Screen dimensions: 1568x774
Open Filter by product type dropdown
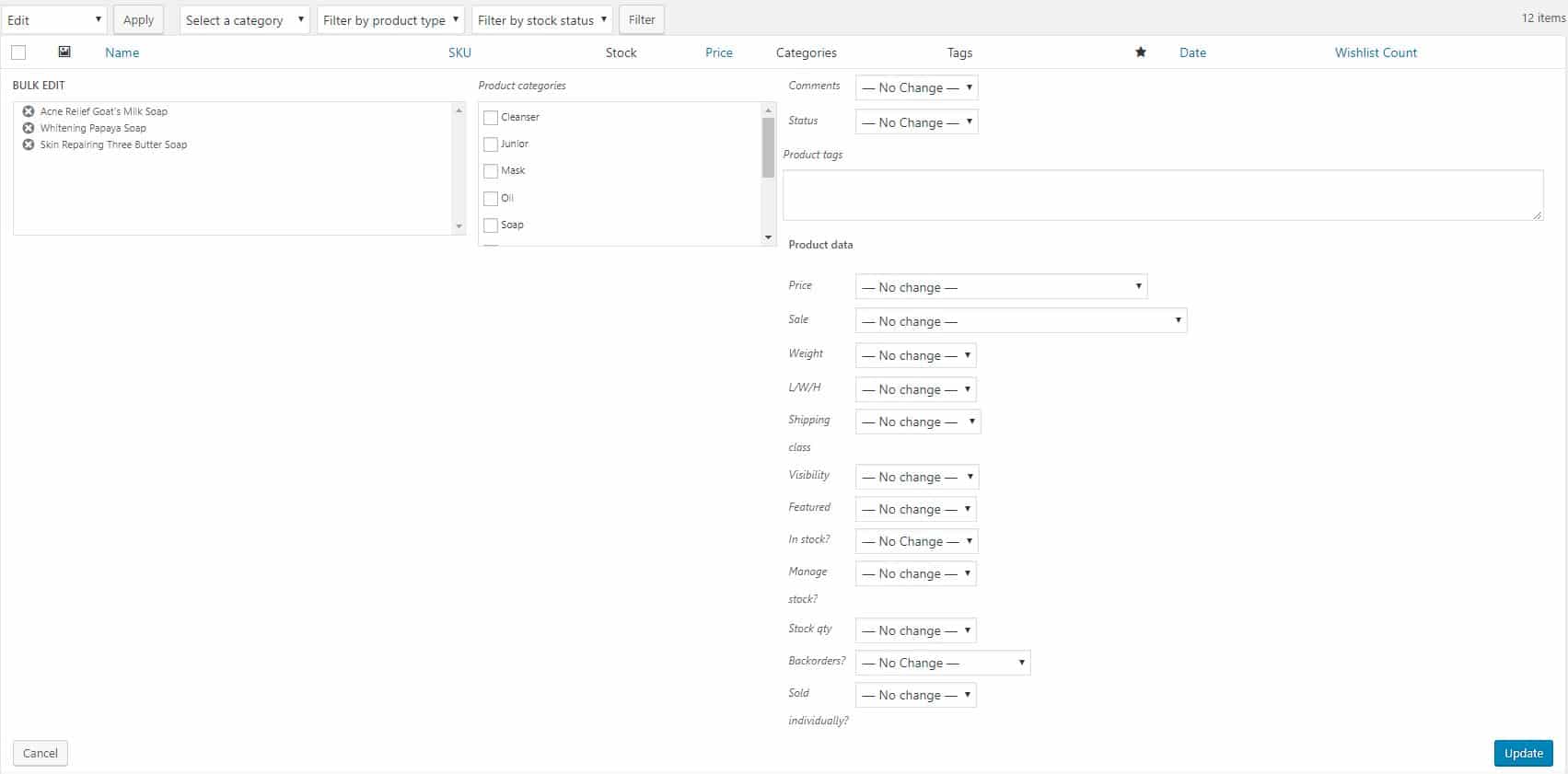390,19
